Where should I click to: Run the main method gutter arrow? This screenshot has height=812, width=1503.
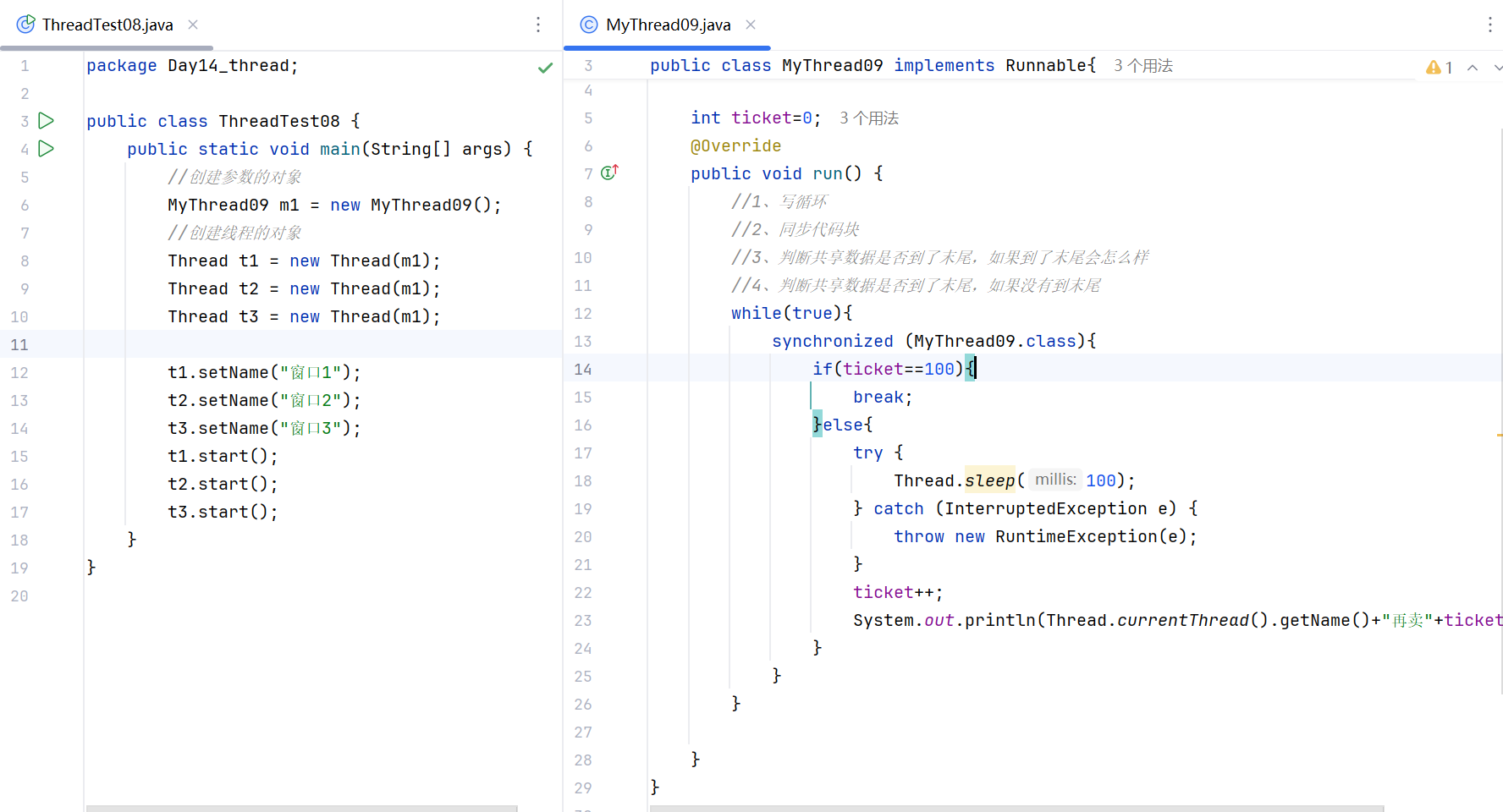[x=47, y=149]
